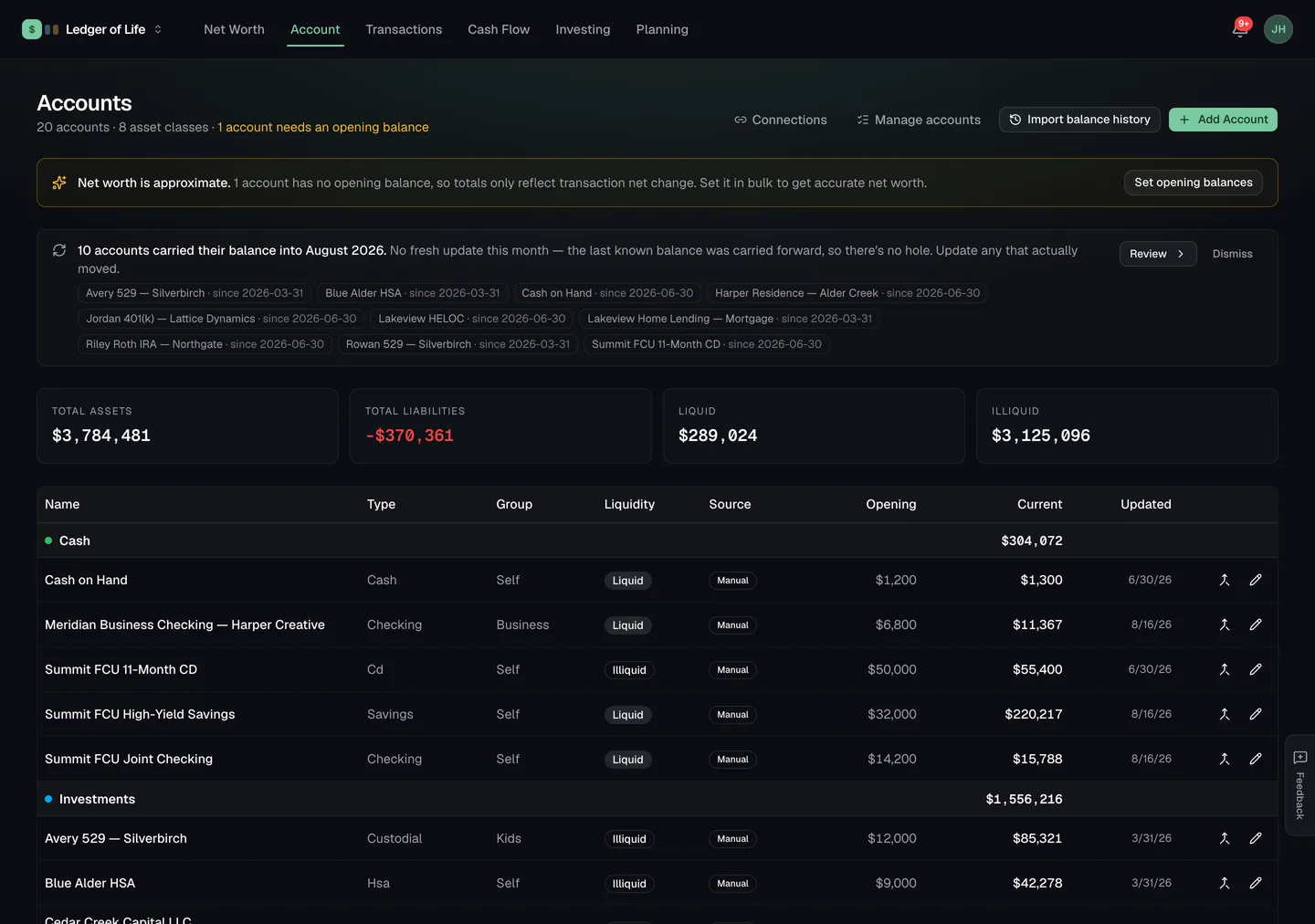Click the Manual badge for Blue Alder HSA

pos(732,884)
